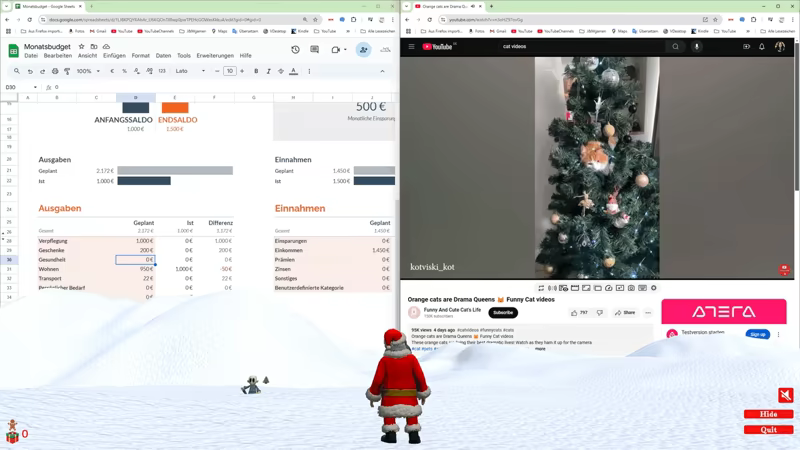Select the Orange cats YouTube browser tab
The height and width of the screenshot is (450, 800).
447,7
